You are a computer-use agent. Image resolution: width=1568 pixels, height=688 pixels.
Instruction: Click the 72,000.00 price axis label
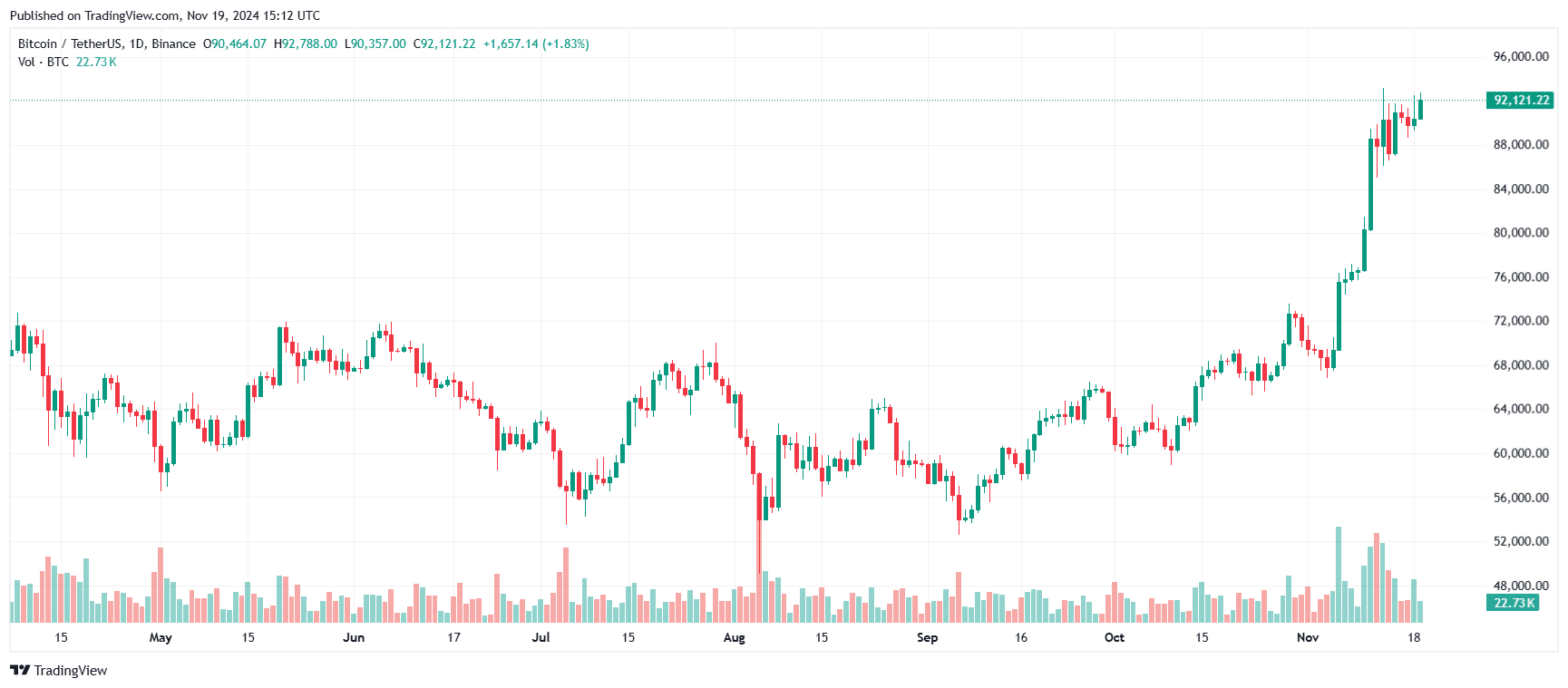click(x=1521, y=321)
